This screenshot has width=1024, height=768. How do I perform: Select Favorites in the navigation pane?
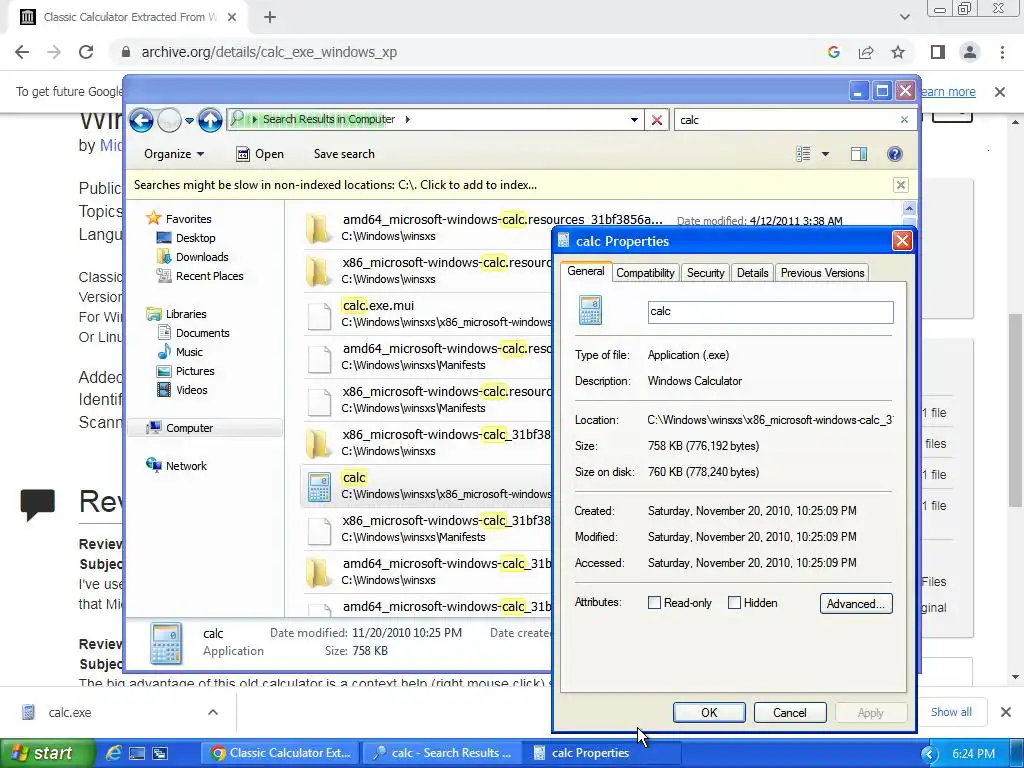click(188, 219)
